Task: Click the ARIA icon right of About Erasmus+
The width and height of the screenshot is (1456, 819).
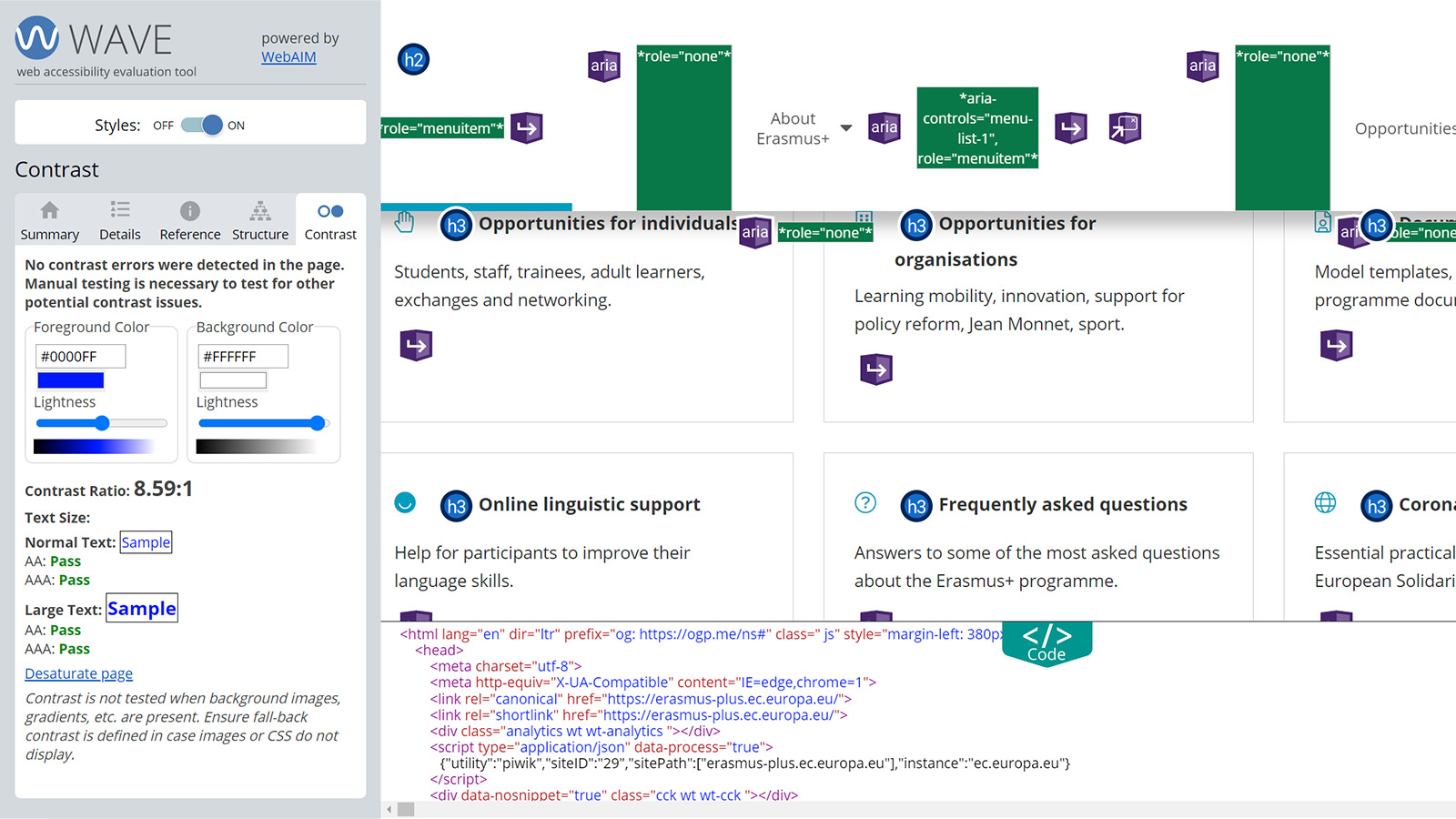Action: point(884,127)
